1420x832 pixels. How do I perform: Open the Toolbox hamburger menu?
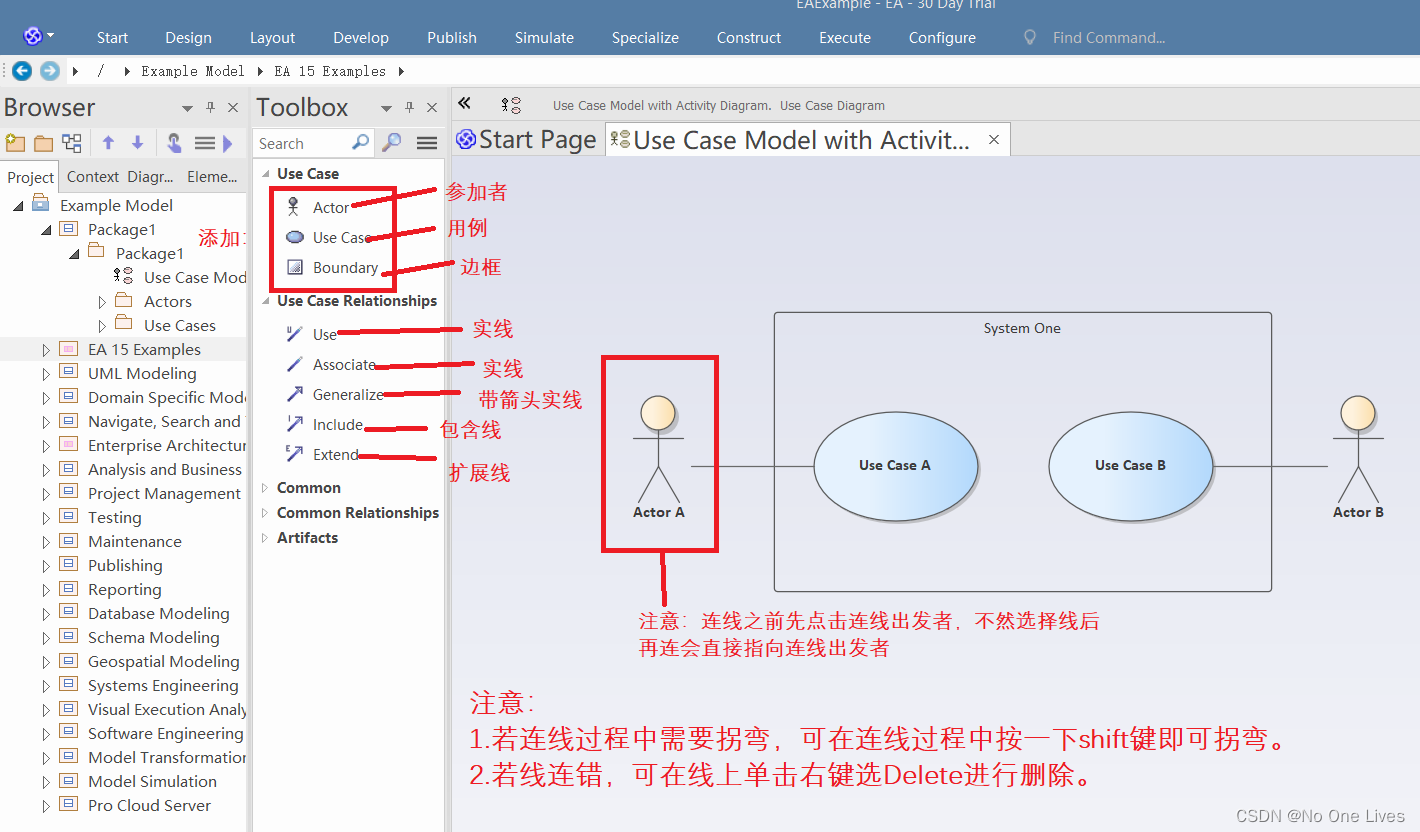[x=427, y=143]
